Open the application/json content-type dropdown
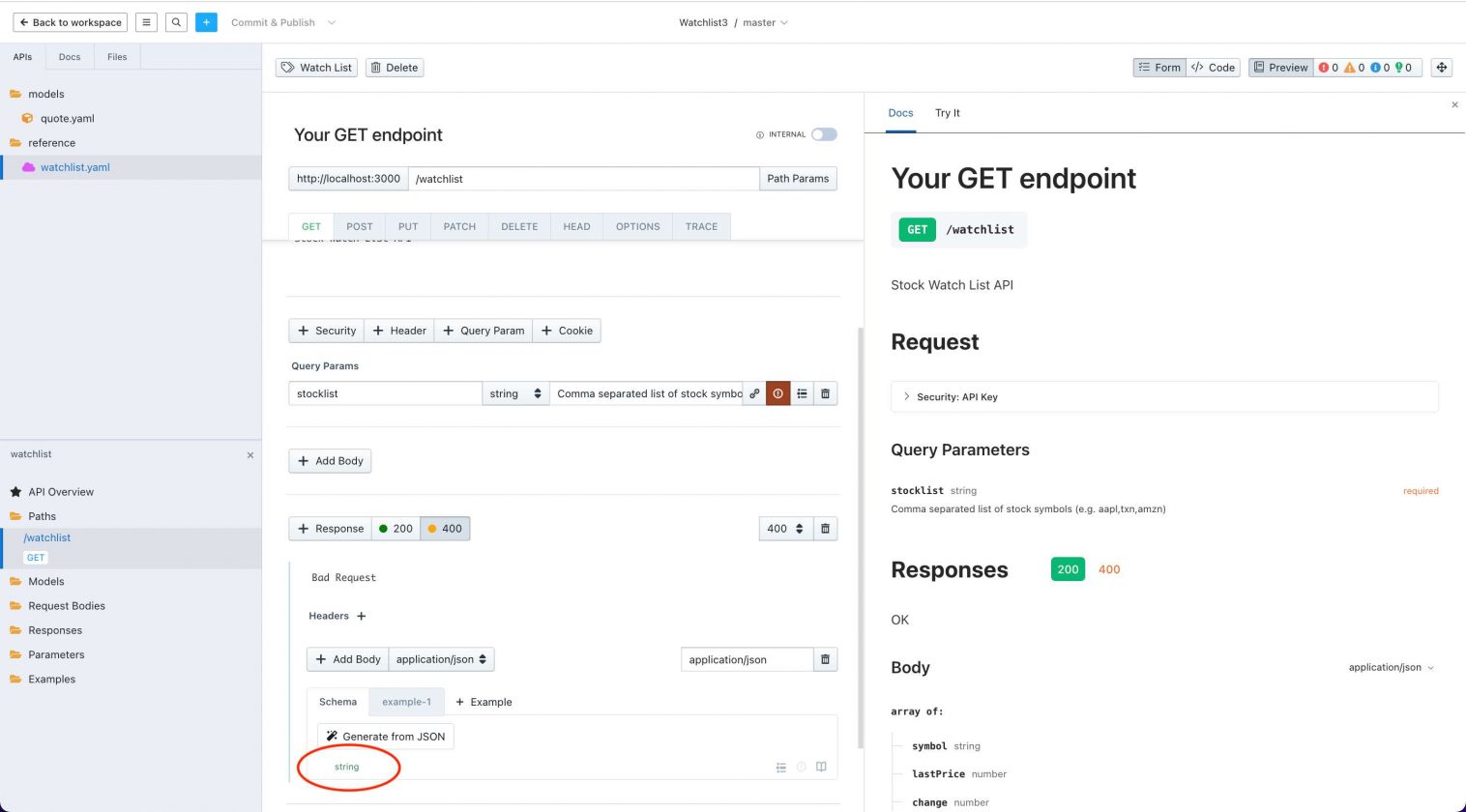This screenshot has width=1466, height=812. point(442,659)
